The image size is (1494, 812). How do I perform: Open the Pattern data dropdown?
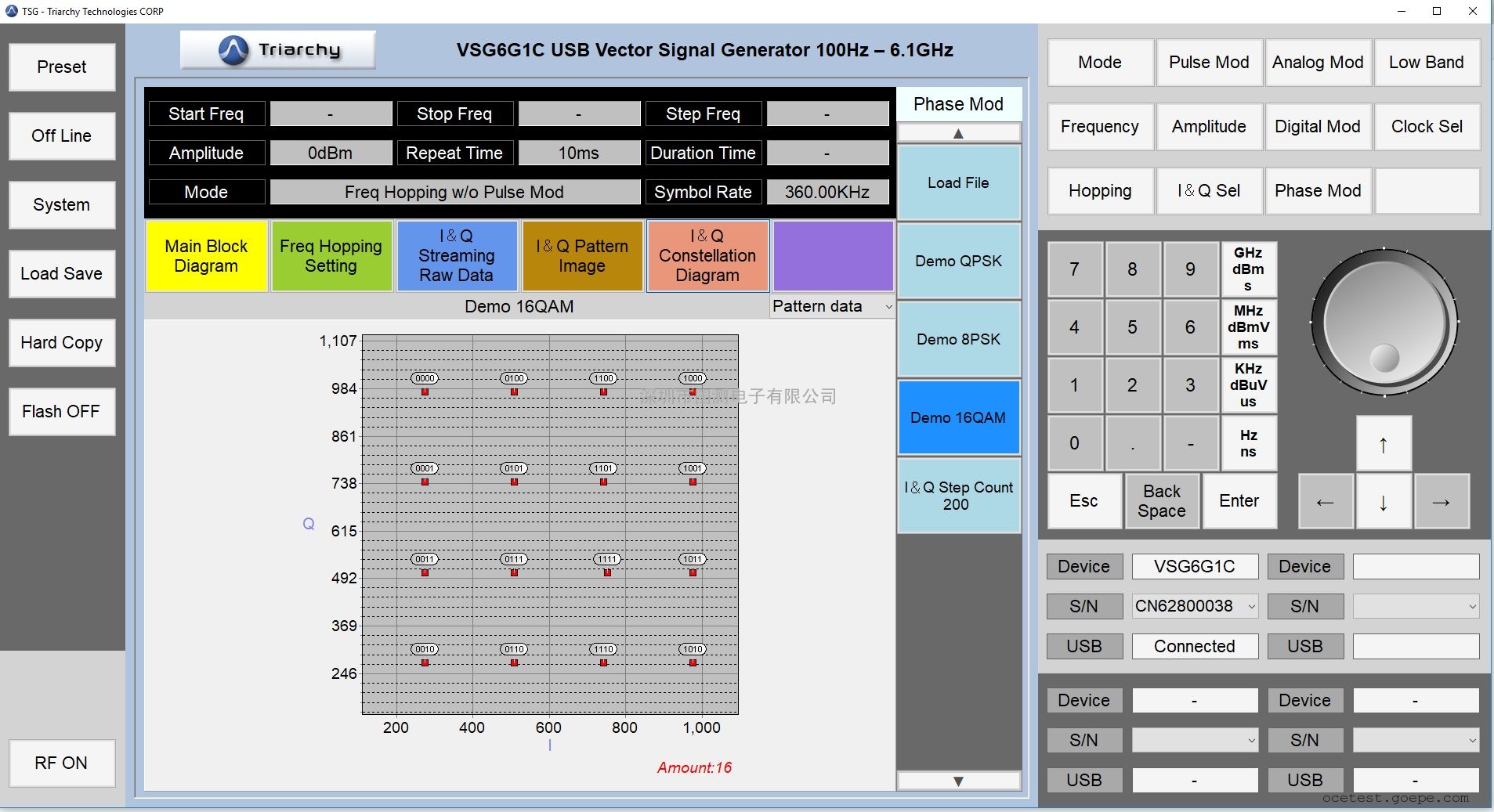pyautogui.click(x=831, y=306)
